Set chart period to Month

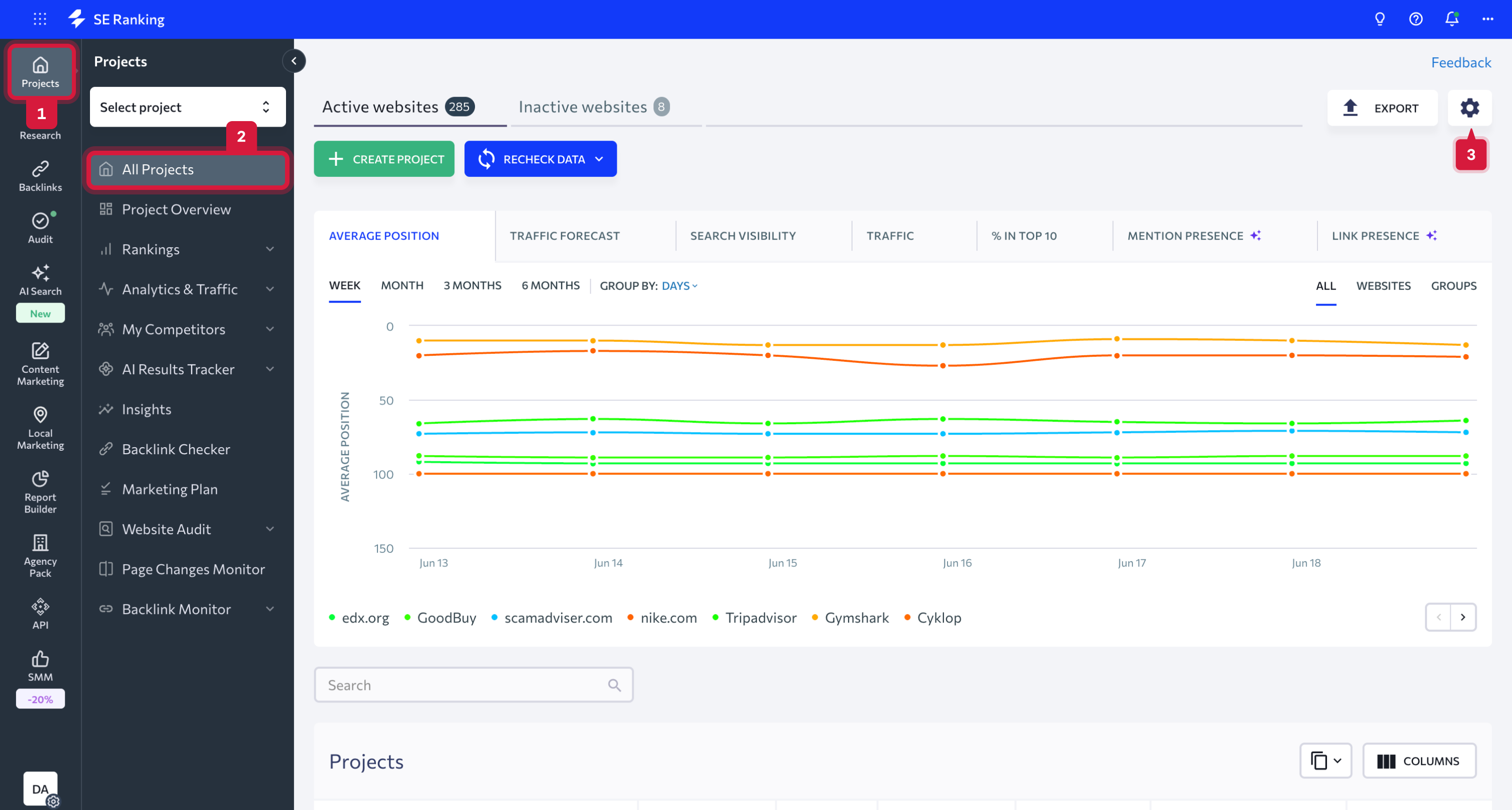402,286
